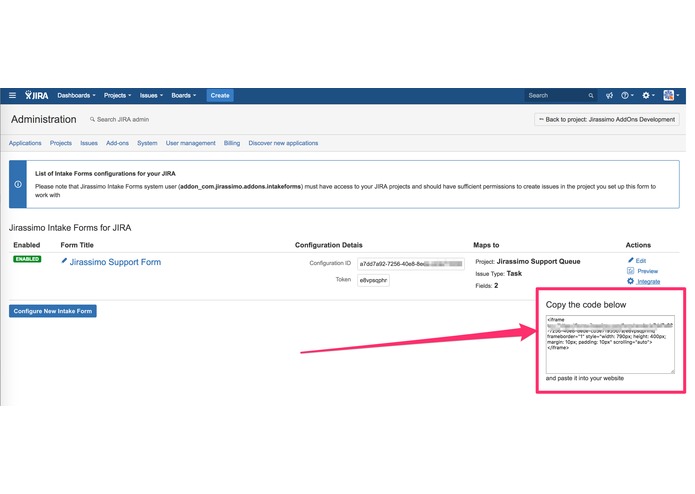Open the Add-ons admin tab

[117, 143]
